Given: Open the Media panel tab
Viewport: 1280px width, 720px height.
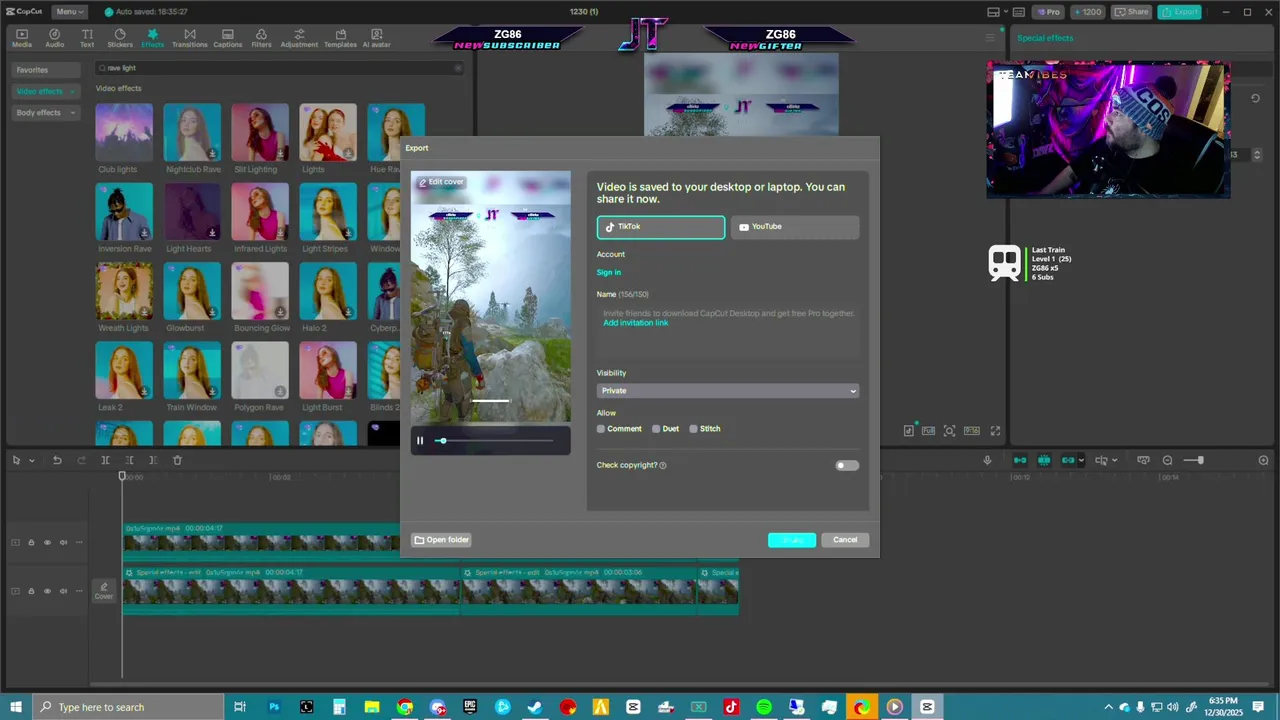Looking at the screenshot, I should point(22,38).
